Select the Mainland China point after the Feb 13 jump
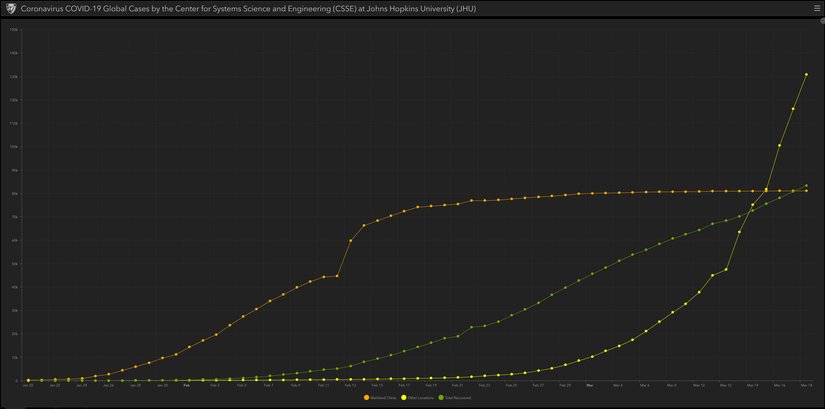 (x=350, y=241)
